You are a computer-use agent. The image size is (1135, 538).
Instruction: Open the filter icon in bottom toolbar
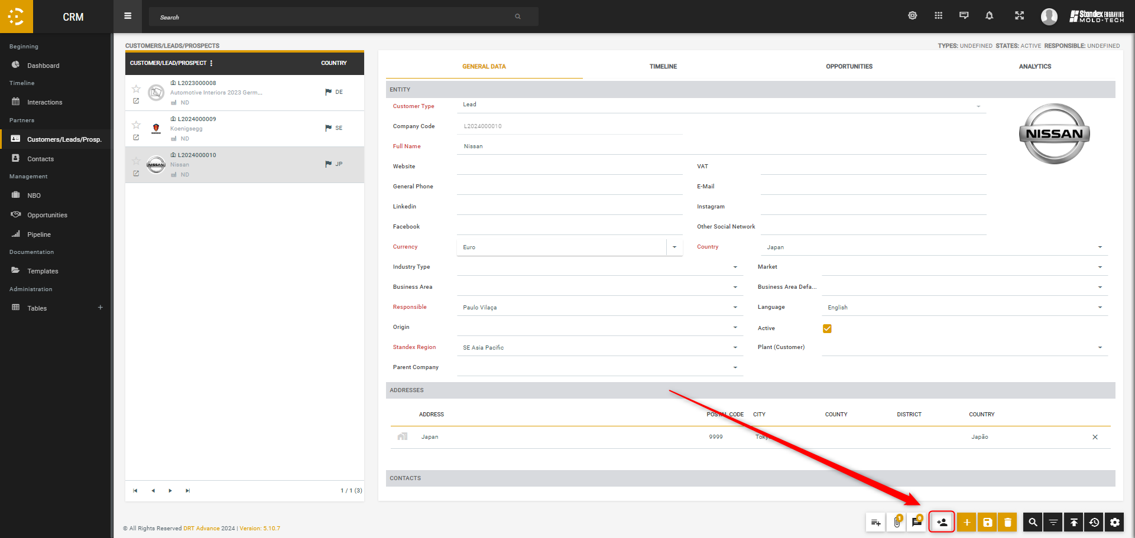(x=1053, y=522)
